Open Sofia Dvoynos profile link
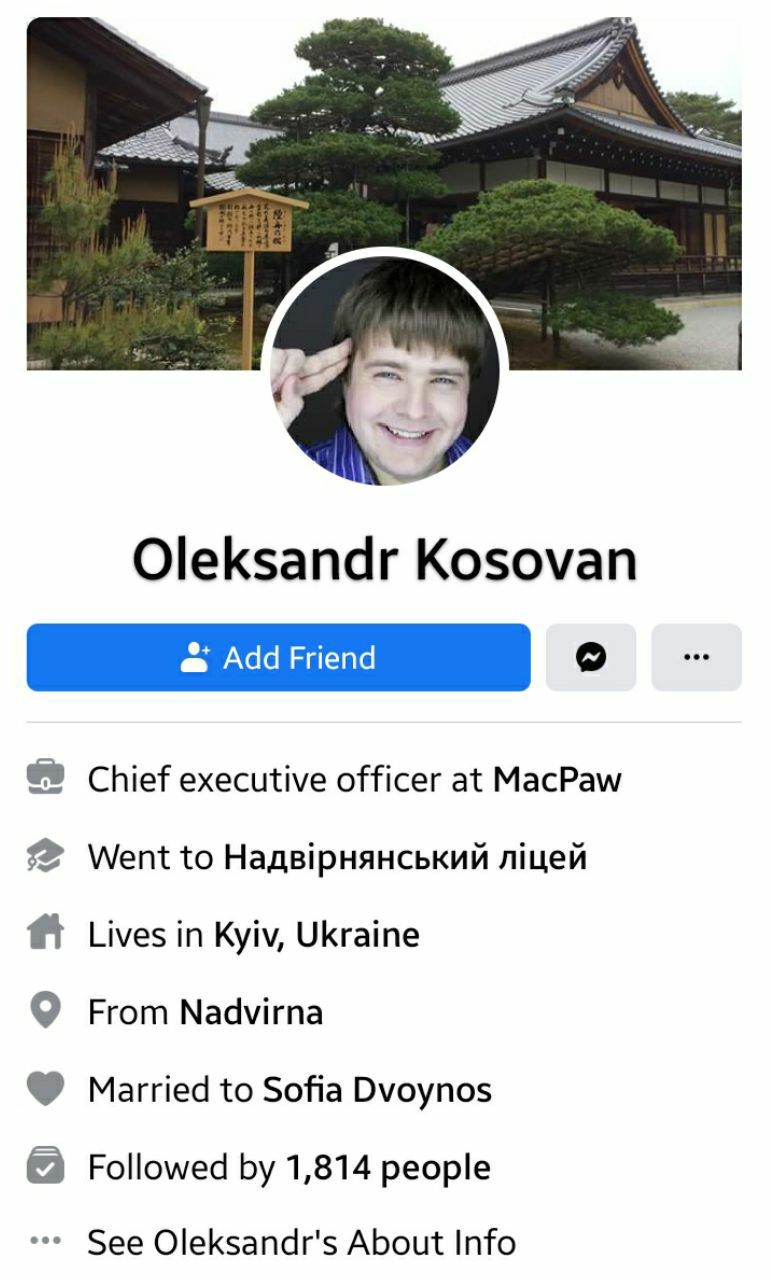The height and width of the screenshot is (1279, 772). pos(377,1090)
